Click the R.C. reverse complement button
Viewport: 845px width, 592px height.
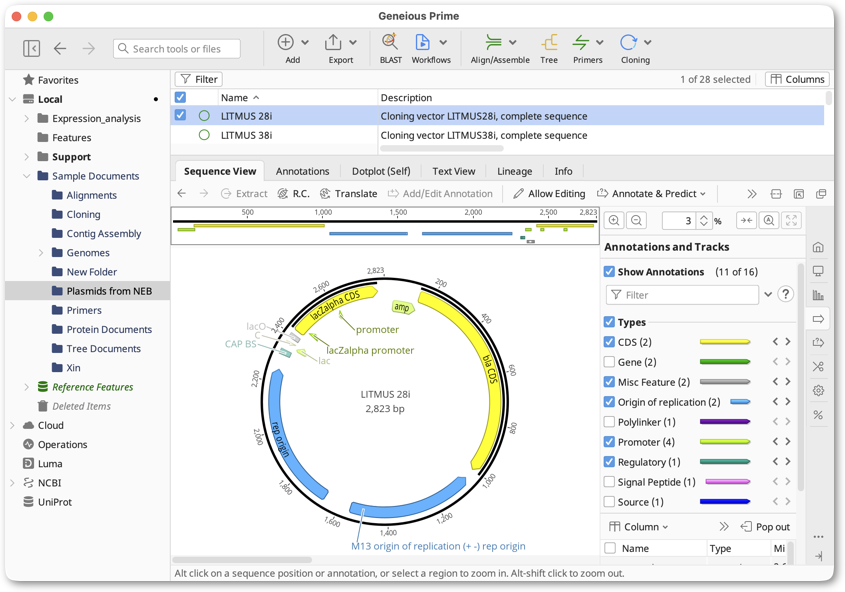(293, 193)
